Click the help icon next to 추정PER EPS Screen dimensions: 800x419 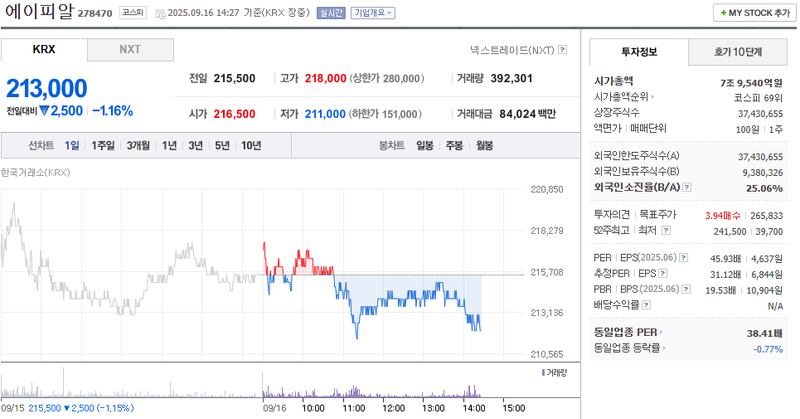point(663,274)
